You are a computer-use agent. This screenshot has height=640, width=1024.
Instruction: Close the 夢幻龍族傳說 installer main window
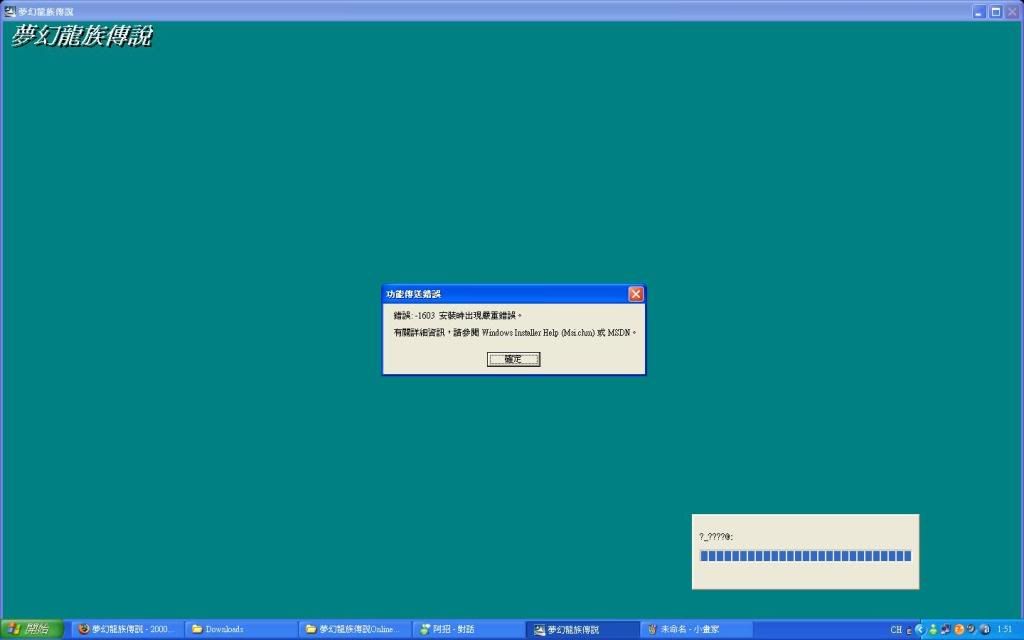1013,11
